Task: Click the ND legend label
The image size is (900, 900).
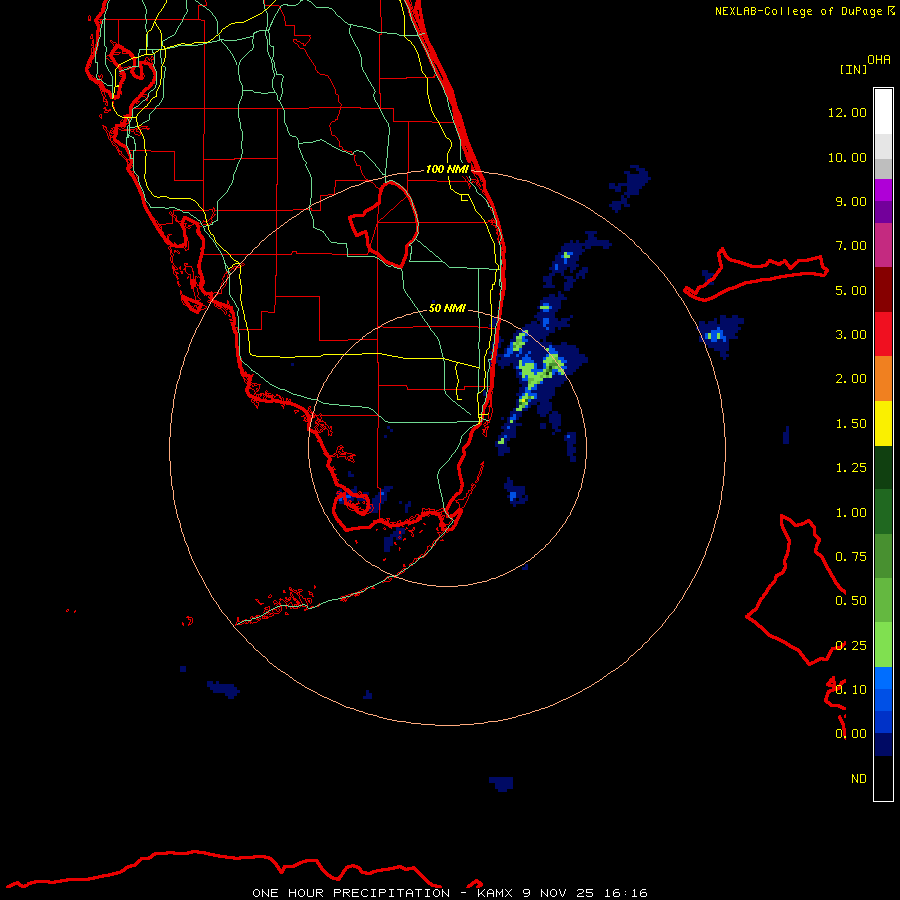Action: click(859, 779)
